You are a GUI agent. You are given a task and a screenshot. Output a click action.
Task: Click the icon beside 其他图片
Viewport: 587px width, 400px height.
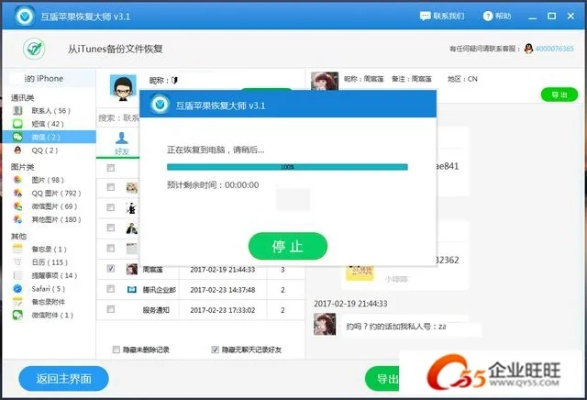18,219
